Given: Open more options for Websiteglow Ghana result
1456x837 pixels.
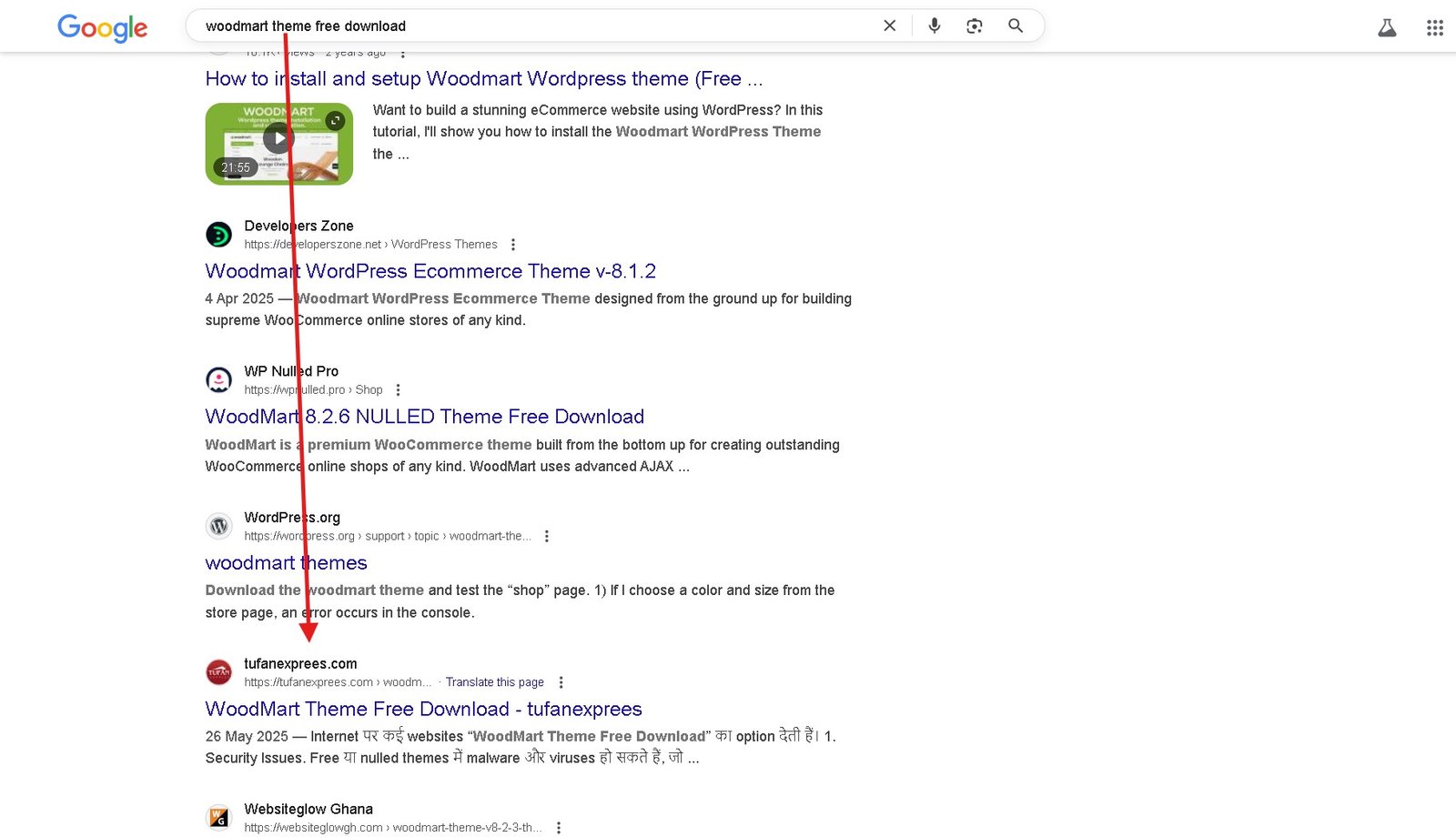Looking at the screenshot, I should click(x=559, y=828).
